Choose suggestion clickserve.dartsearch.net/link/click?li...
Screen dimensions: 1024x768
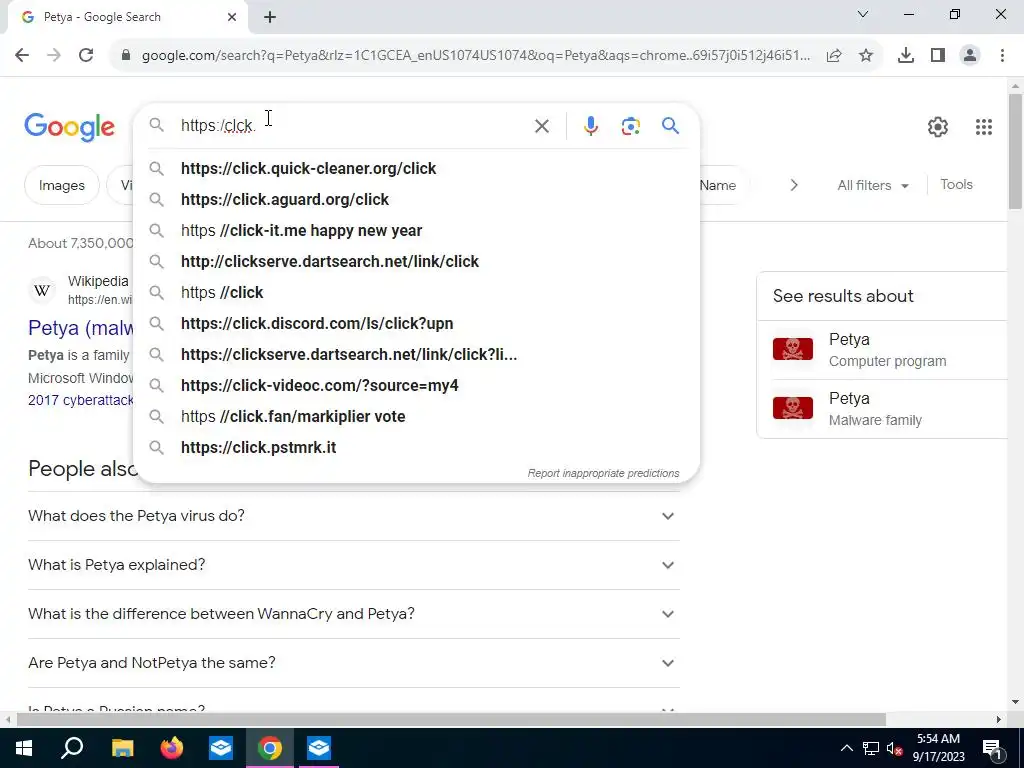(x=416, y=355)
